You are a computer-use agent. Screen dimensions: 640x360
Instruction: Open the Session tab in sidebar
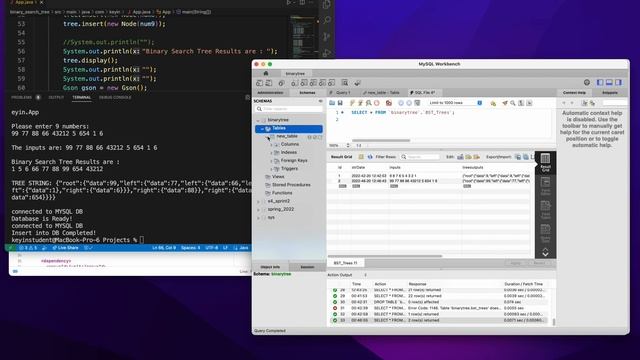pyautogui.click(x=307, y=267)
